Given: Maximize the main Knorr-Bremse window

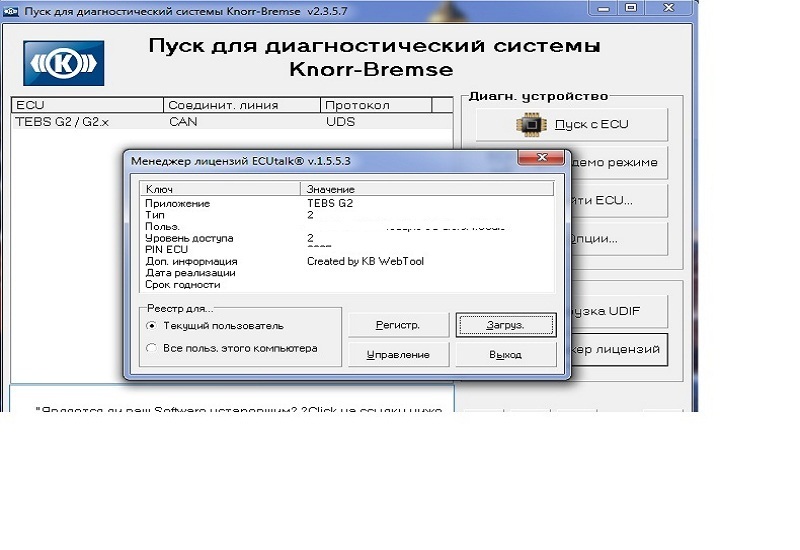Looking at the screenshot, I should (x=631, y=8).
